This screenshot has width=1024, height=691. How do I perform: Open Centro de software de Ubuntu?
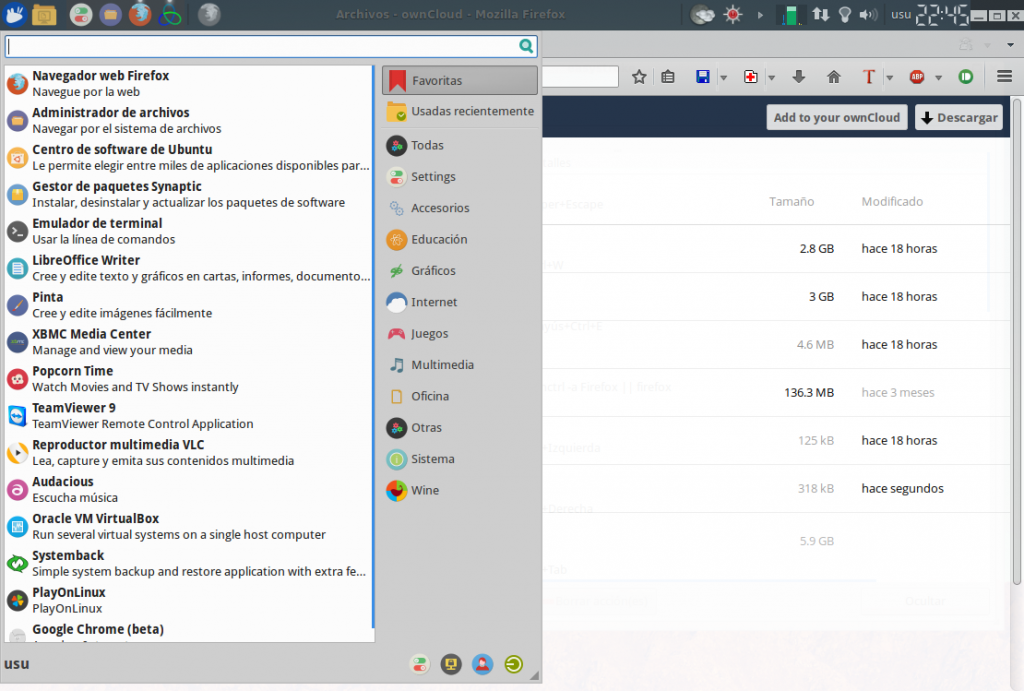[x=189, y=157]
